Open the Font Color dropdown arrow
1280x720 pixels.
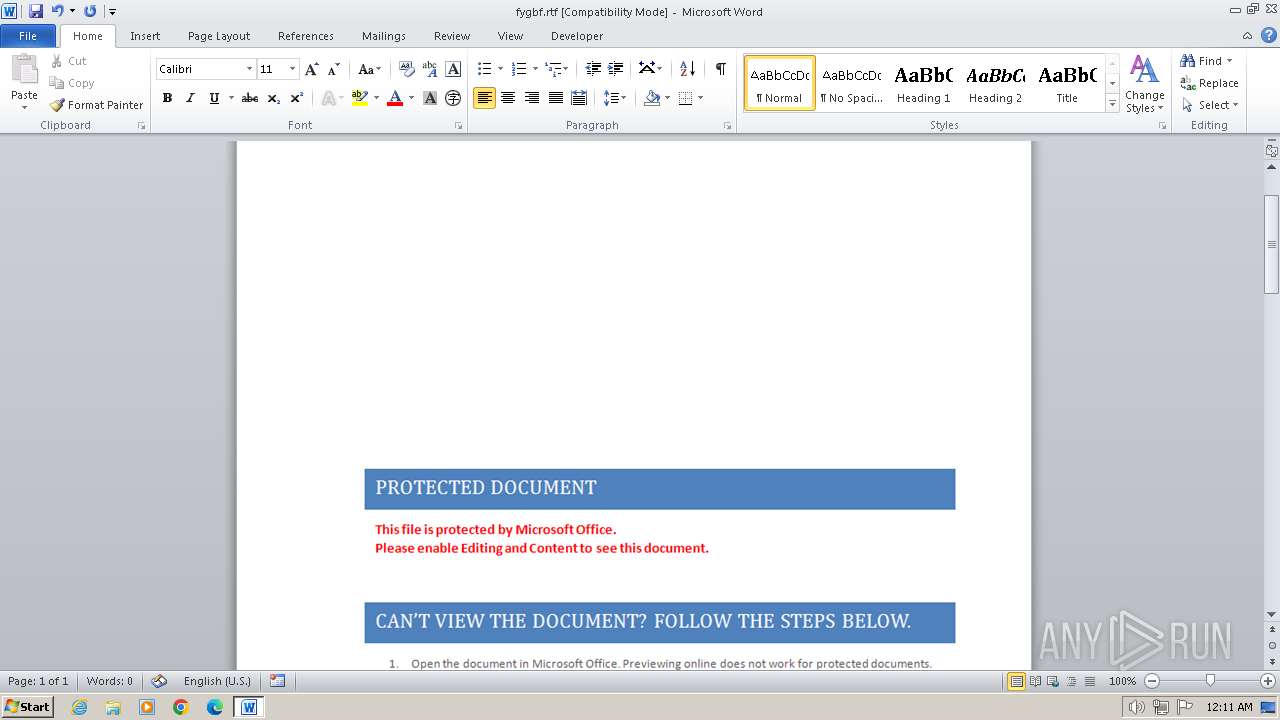pos(411,98)
